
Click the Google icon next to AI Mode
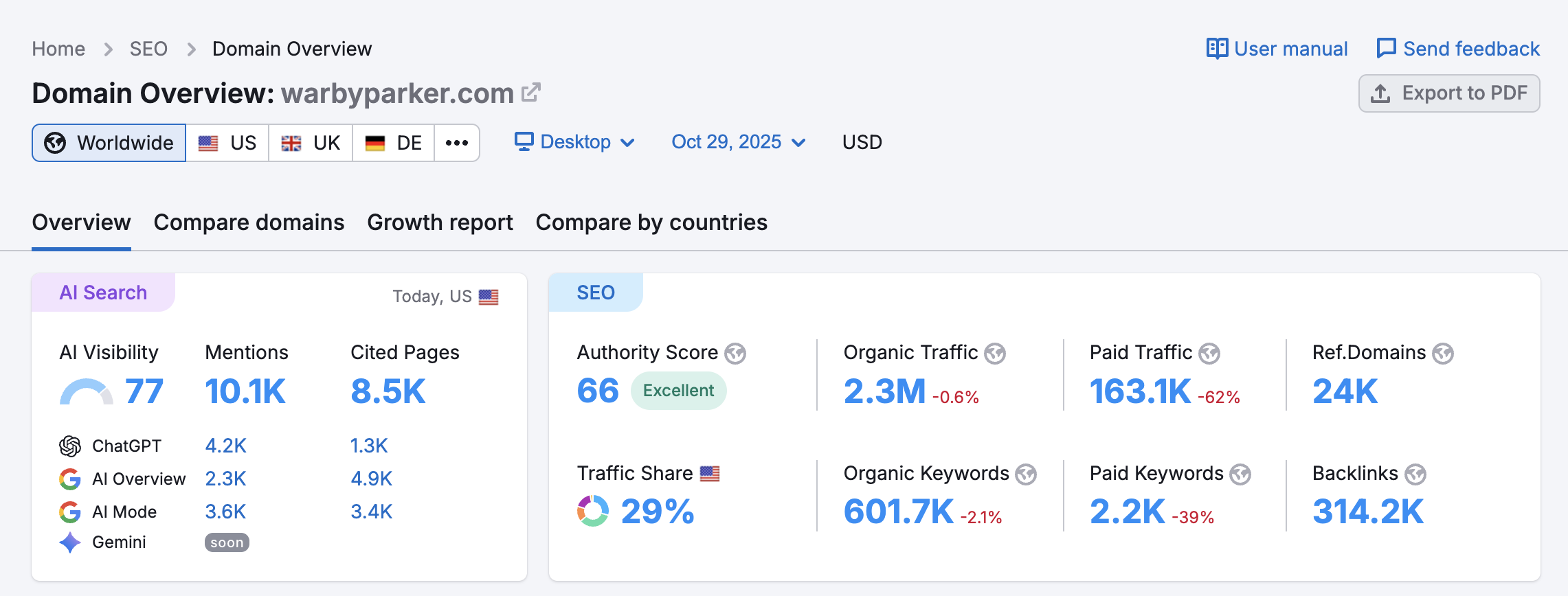click(x=70, y=512)
